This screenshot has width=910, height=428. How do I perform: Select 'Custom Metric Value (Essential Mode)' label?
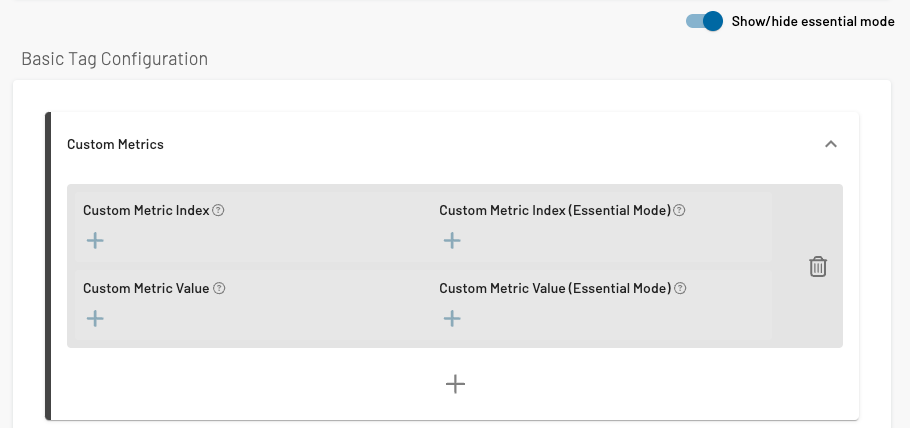[x=554, y=288]
